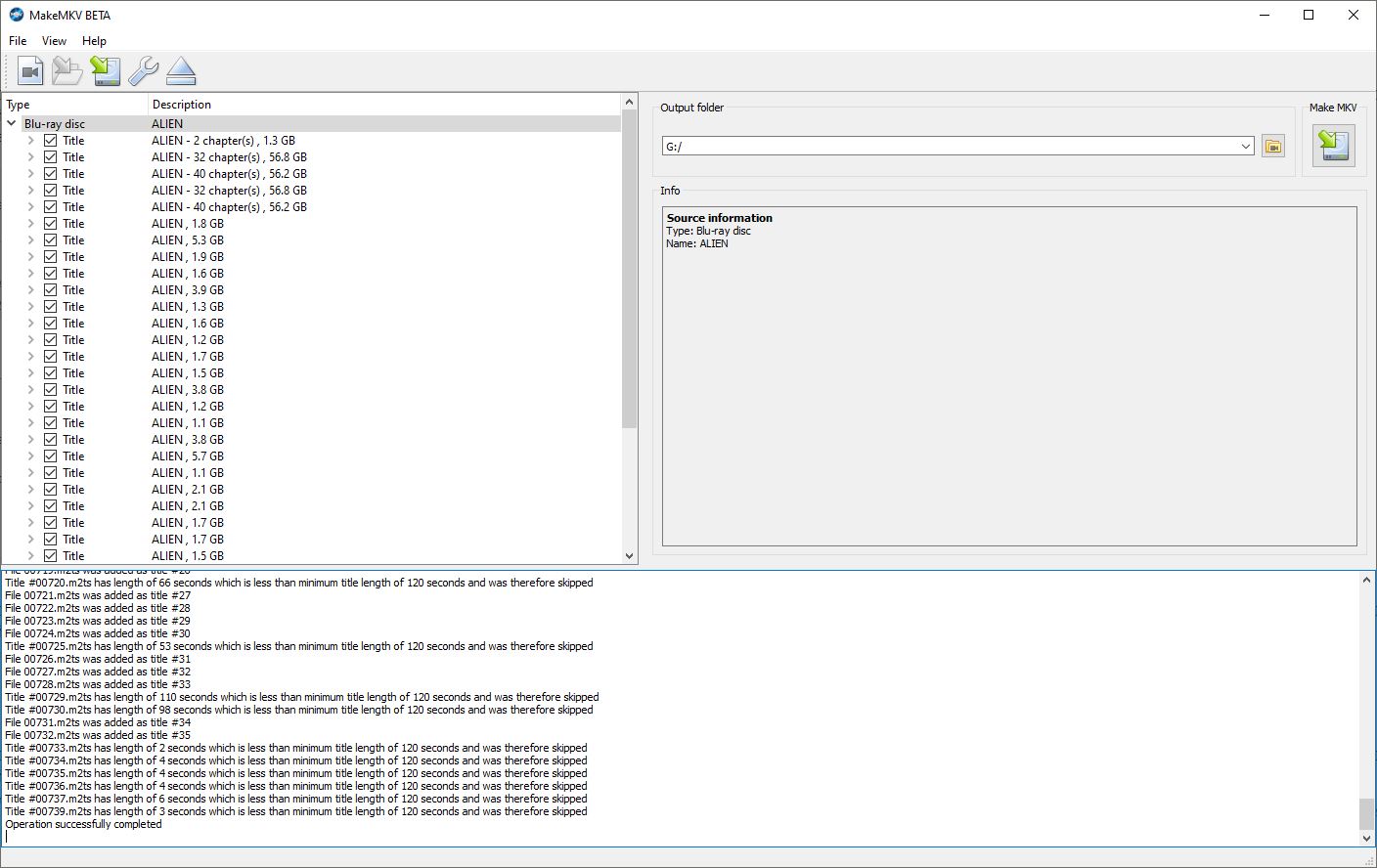Viewport: 1377px width, 868px height.
Task: Click log line for Title #00739.m2ts
Action: pos(296,812)
